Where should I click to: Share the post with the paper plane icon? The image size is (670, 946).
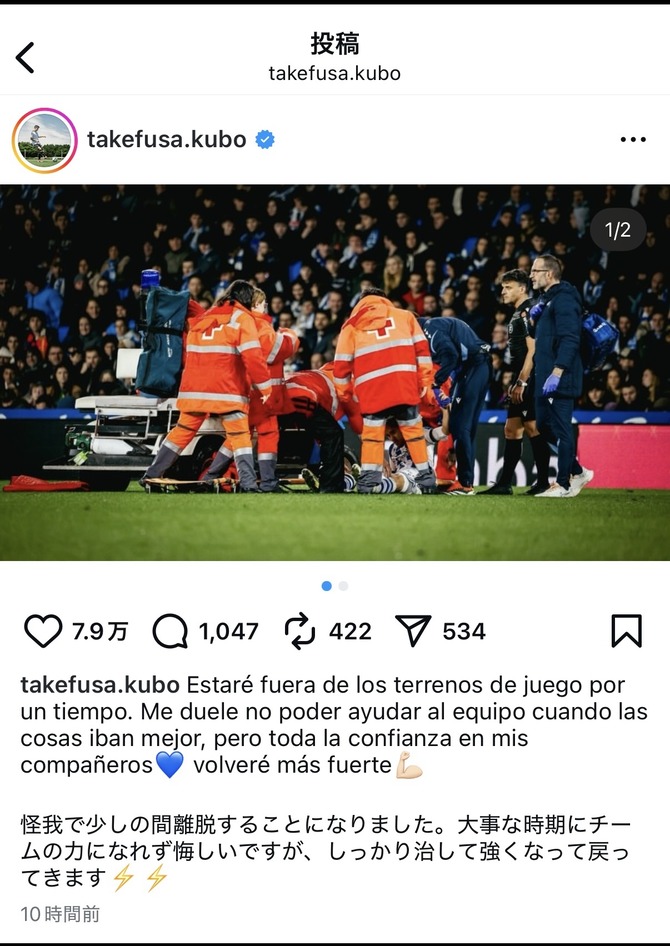tap(413, 630)
